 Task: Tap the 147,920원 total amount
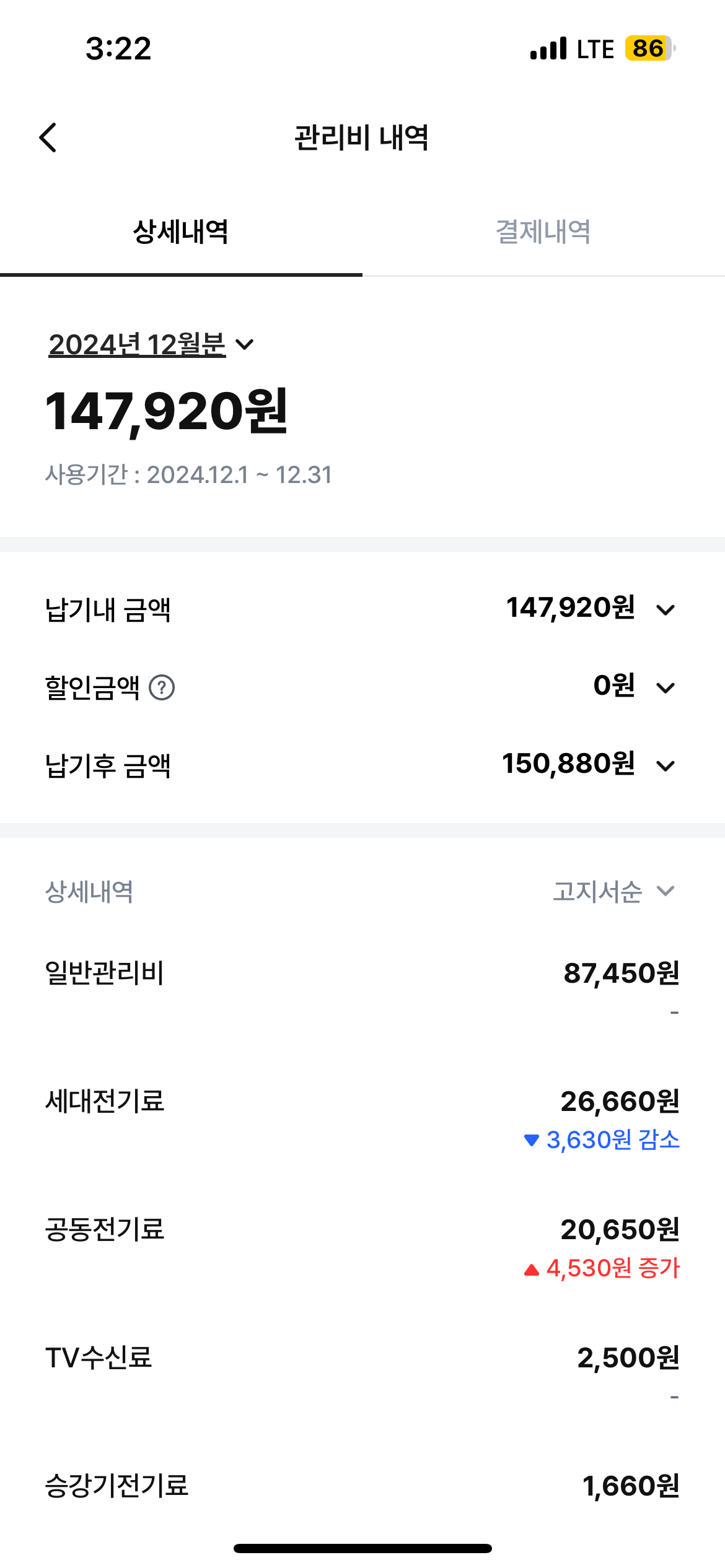[x=166, y=412]
